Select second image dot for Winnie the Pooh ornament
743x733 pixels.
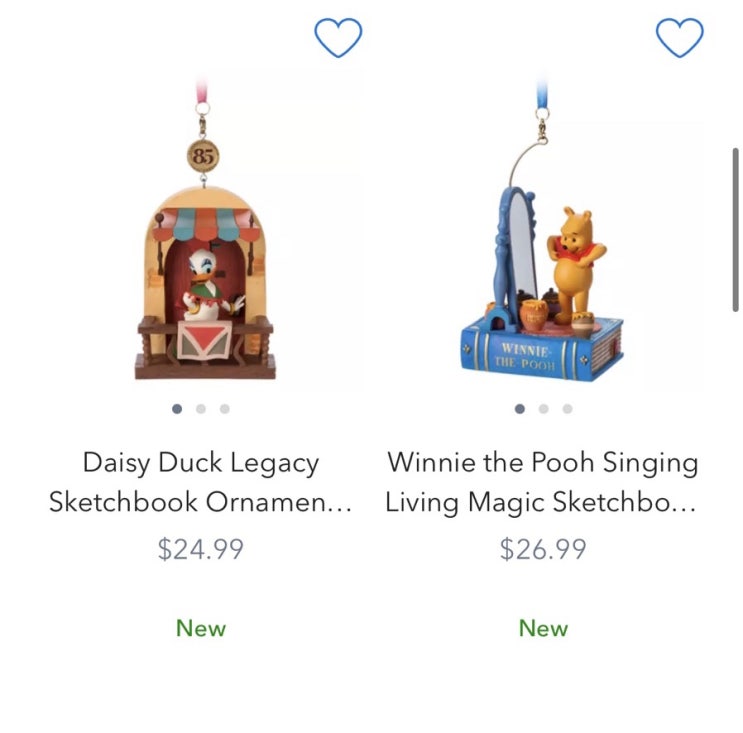[x=544, y=409]
